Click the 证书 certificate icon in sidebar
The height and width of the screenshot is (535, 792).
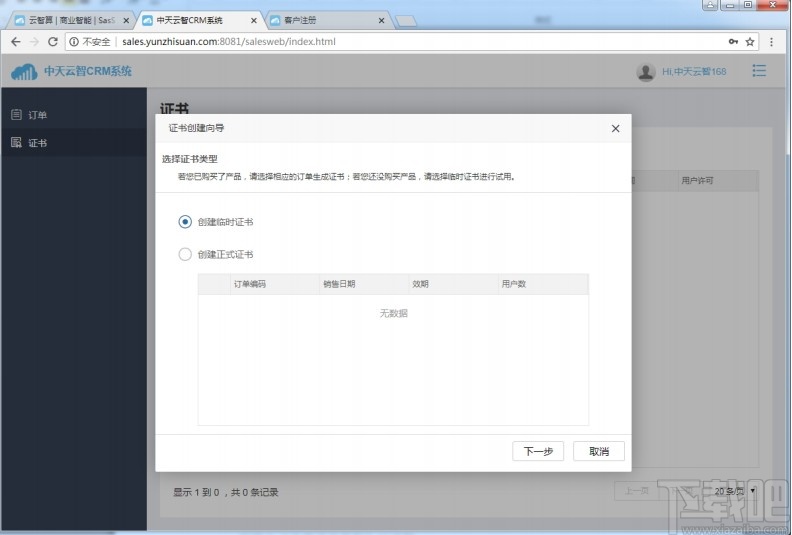pos(16,142)
